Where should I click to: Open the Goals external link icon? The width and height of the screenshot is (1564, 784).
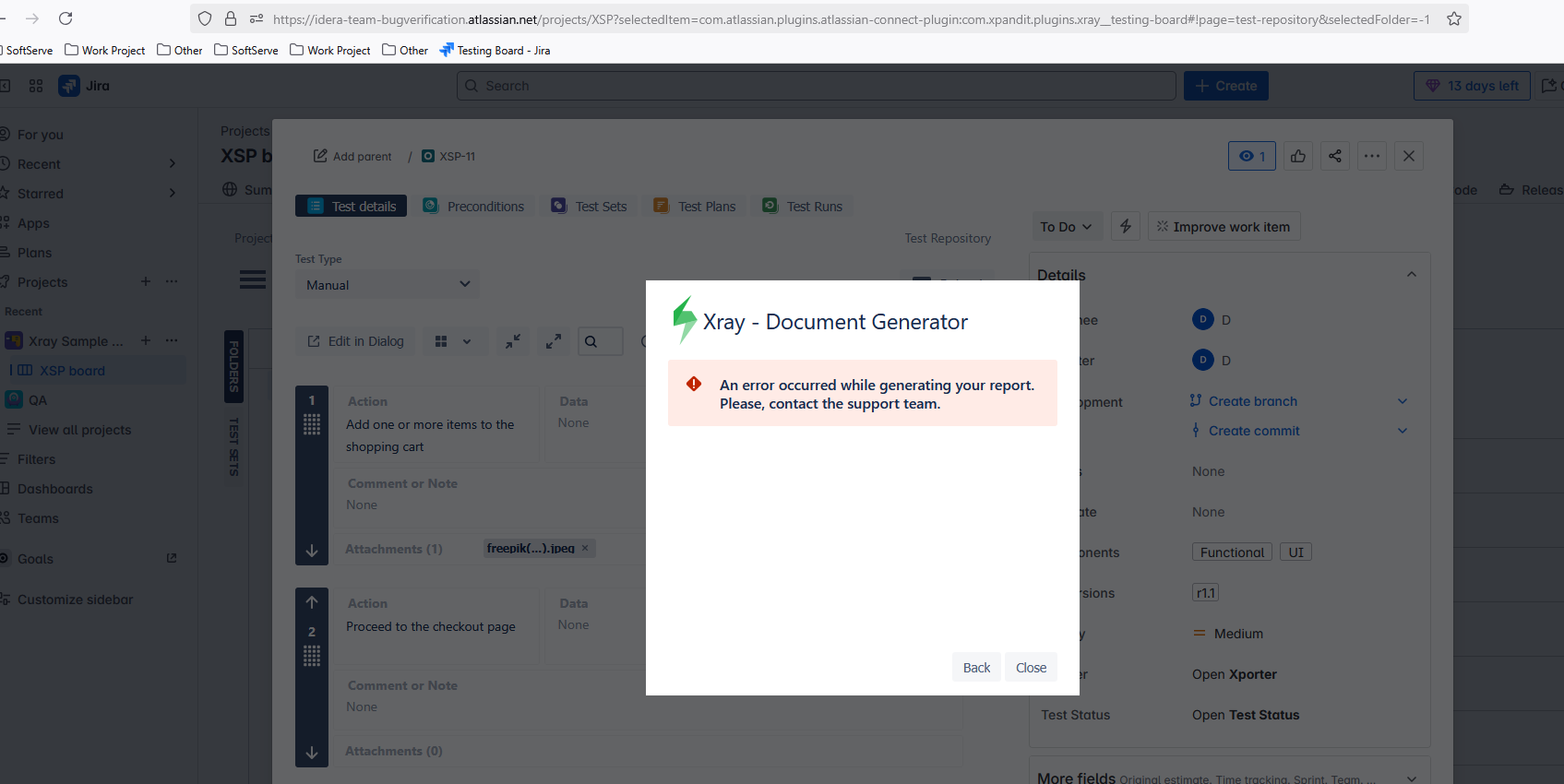click(172, 559)
